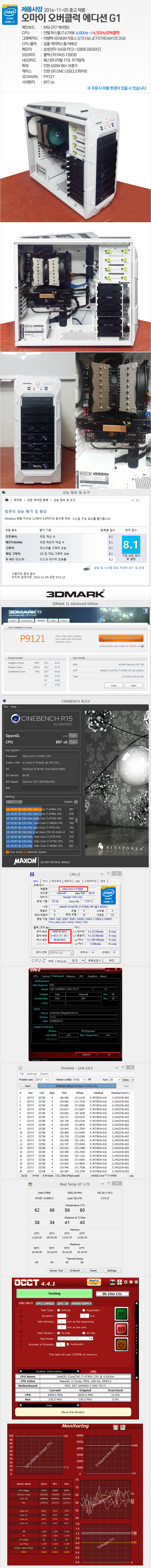Open the LinX Settings menu
The width and height of the screenshot is (151, 1568).
[32, 1074]
